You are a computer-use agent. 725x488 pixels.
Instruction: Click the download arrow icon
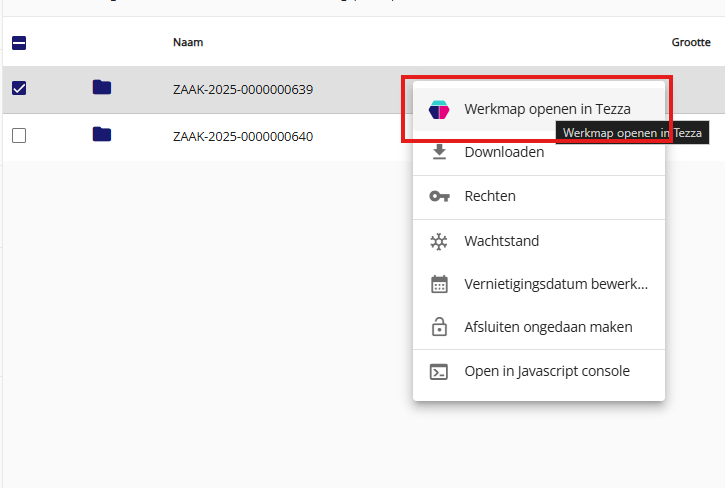click(x=439, y=152)
